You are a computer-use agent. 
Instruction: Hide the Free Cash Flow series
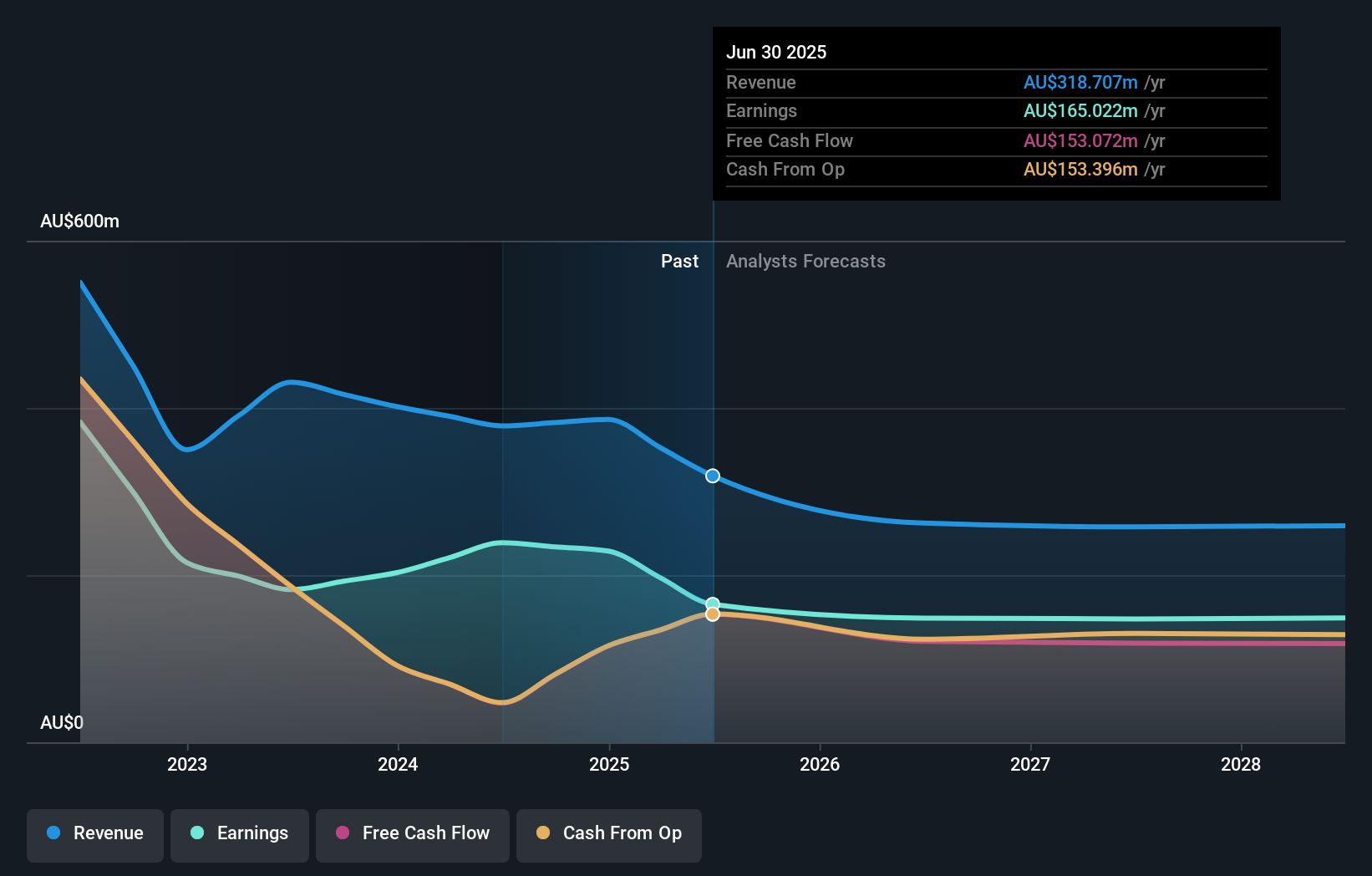click(x=412, y=835)
